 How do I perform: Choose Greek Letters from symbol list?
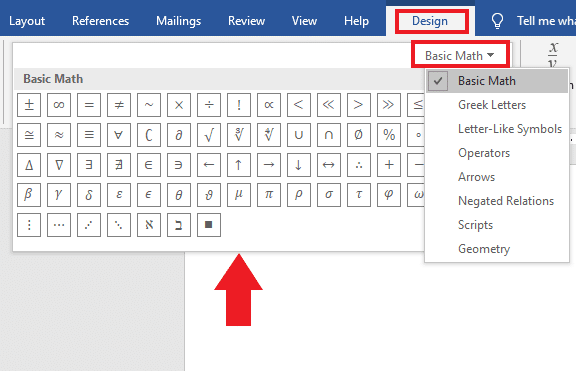[497, 105]
